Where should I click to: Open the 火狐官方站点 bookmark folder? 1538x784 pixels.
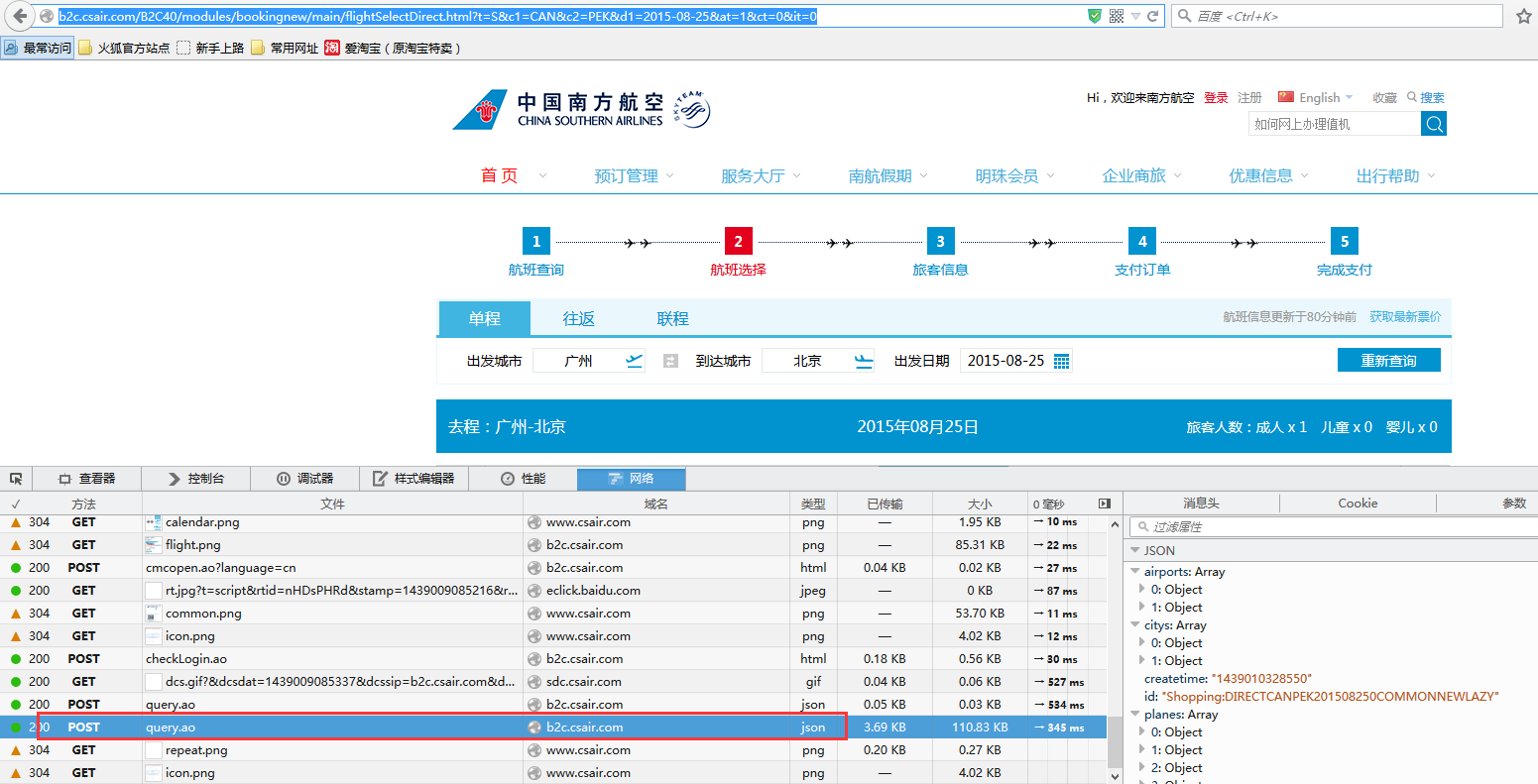coord(124,48)
